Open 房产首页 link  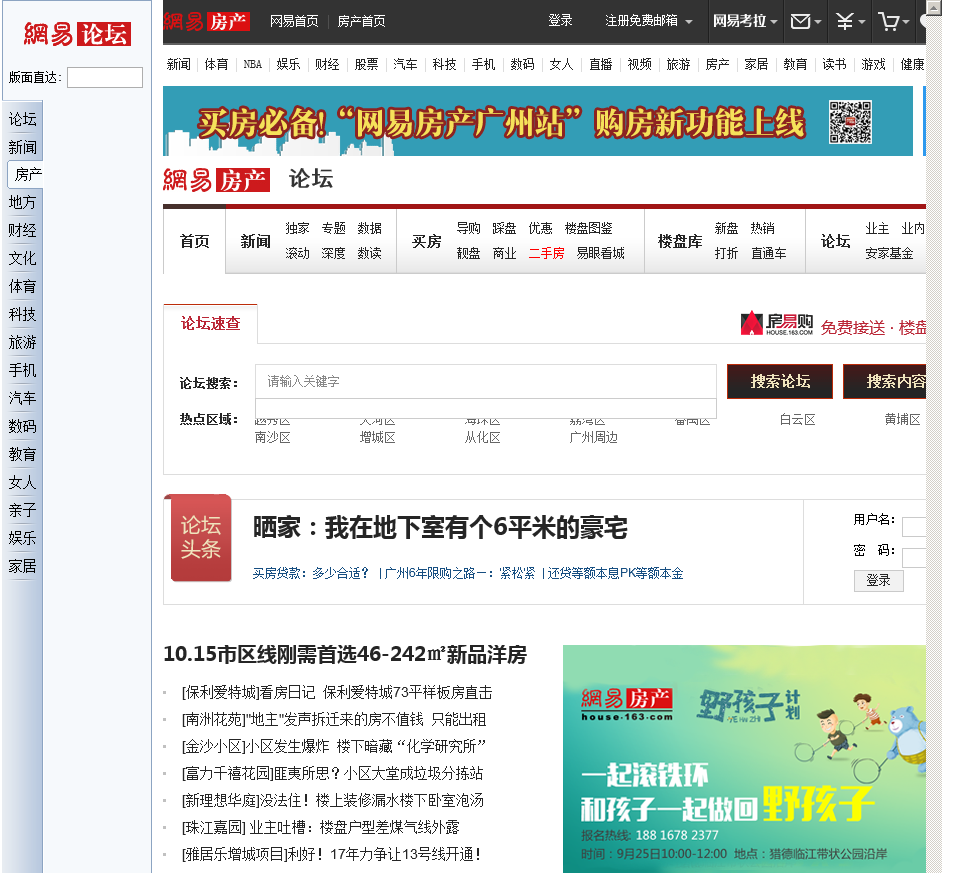(x=361, y=21)
